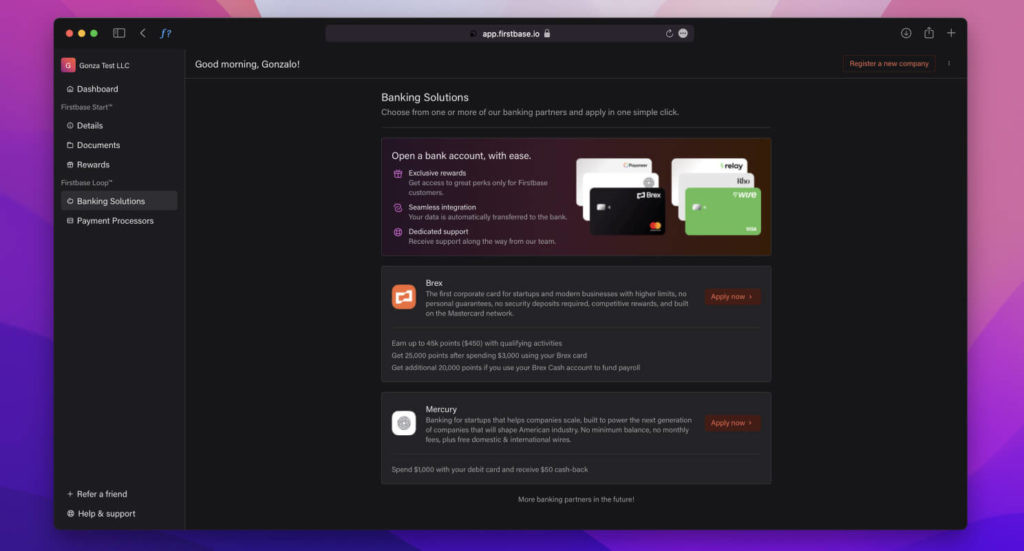Viewport: 1024px width, 551px height.
Task: Click the f? extension icon in toolbar
Action: click(x=166, y=33)
